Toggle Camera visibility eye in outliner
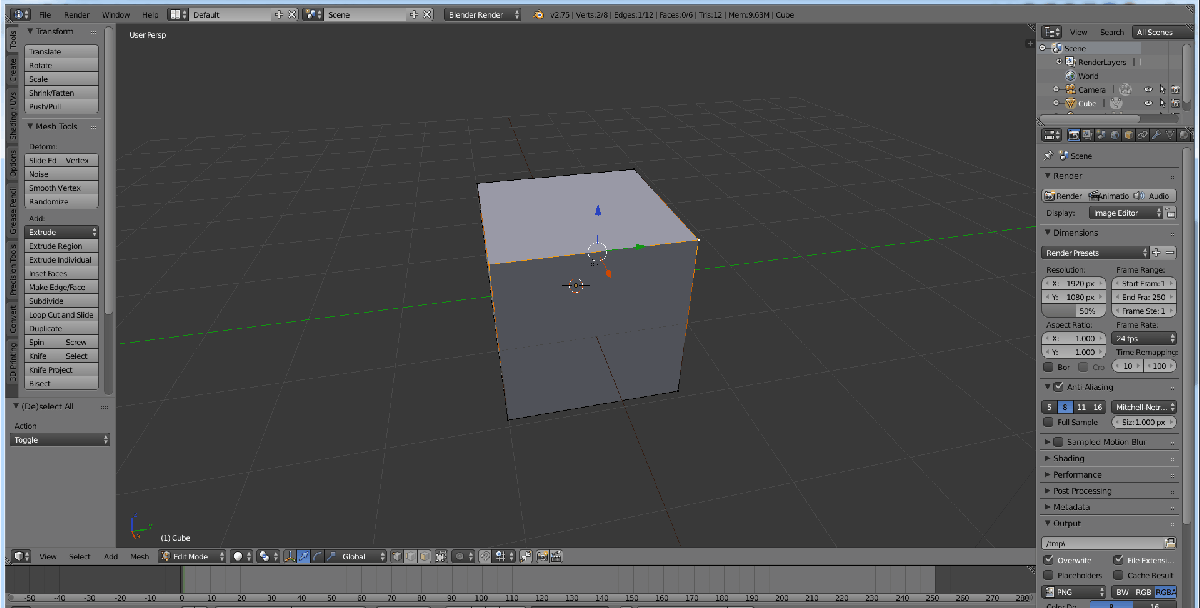This screenshot has width=1200, height=608. pyautogui.click(x=1148, y=90)
